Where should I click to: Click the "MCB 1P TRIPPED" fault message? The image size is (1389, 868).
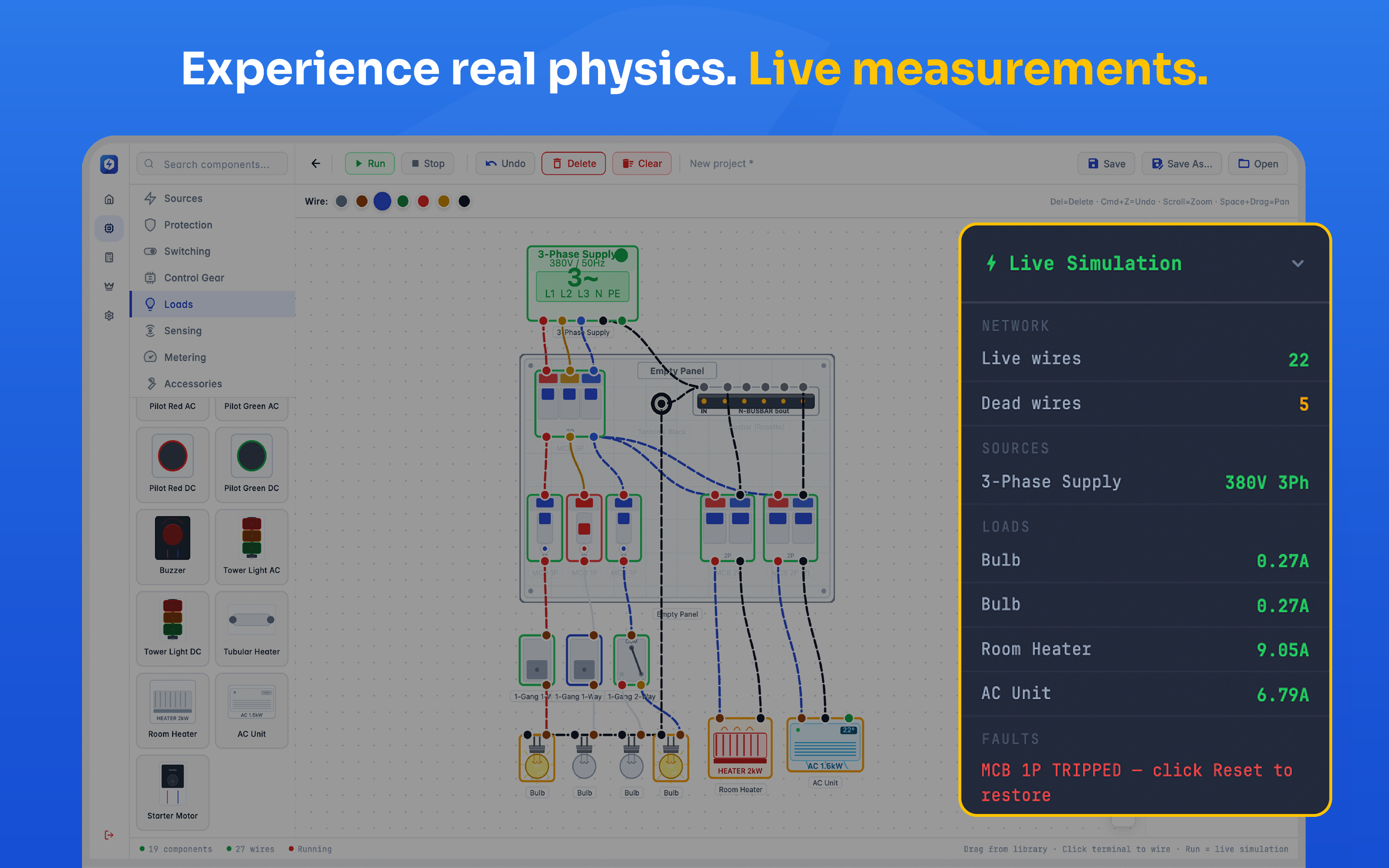(x=1136, y=783)
